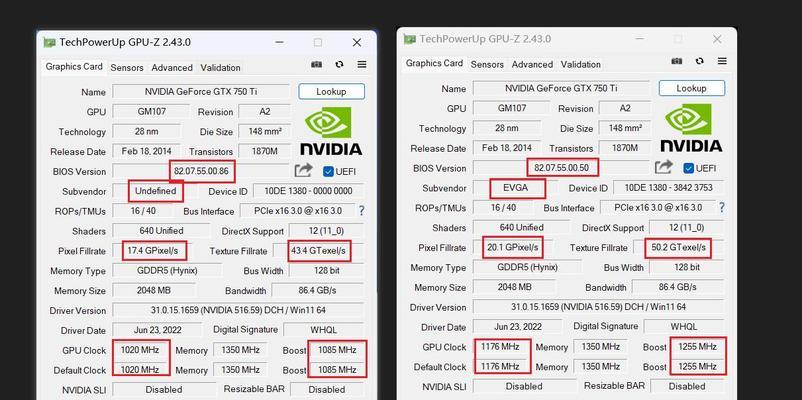Click Lookup button in left window

coord(331,92)
